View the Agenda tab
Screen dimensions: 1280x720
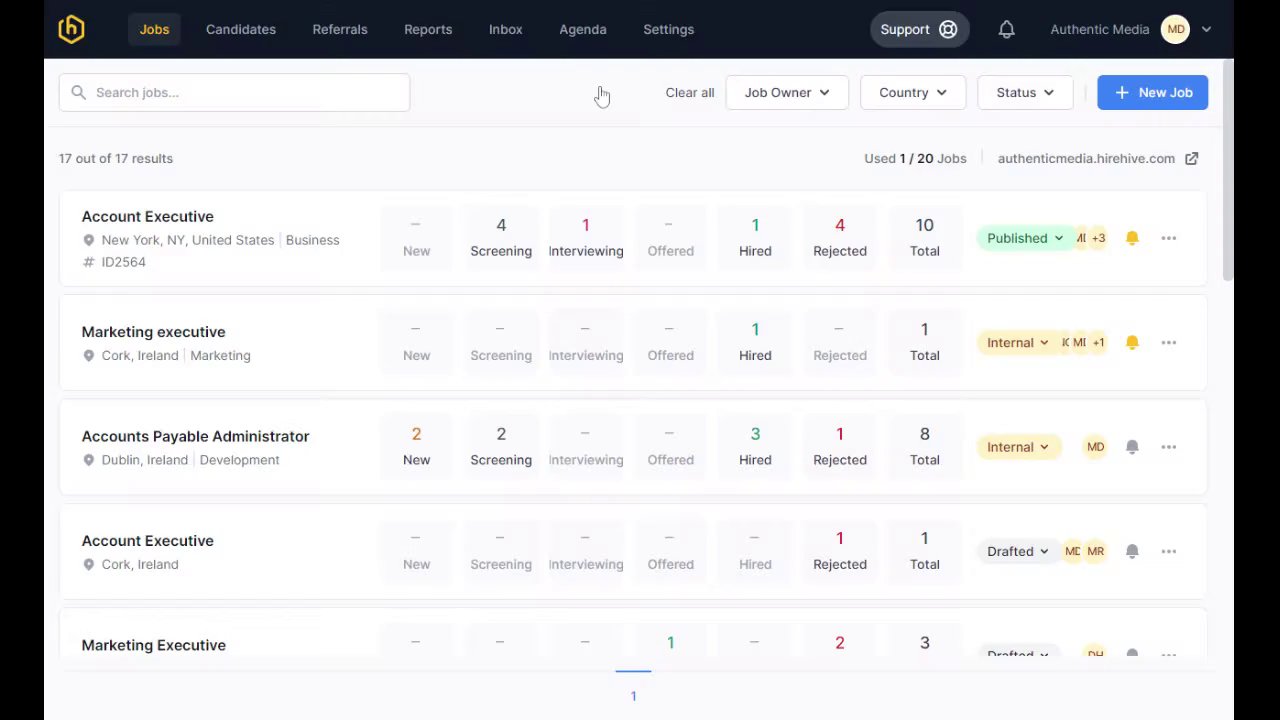583,29
